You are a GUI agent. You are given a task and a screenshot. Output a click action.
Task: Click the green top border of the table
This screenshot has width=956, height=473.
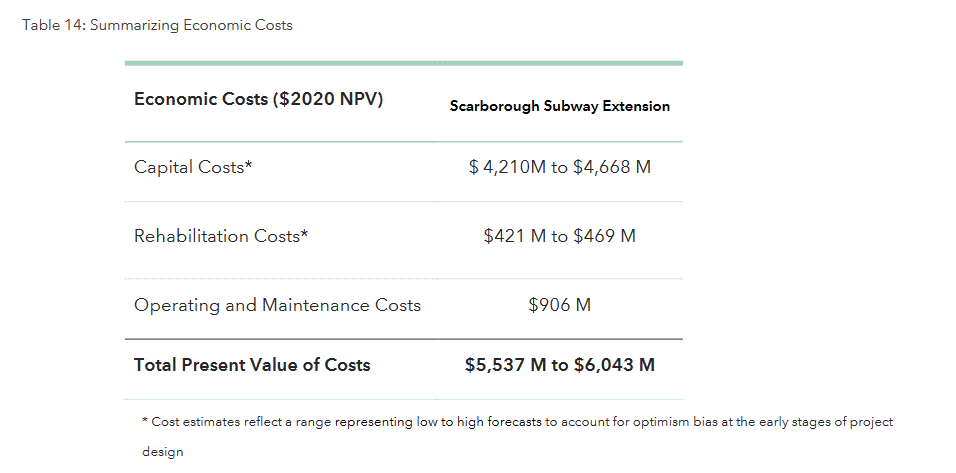(x=403, y=63)
